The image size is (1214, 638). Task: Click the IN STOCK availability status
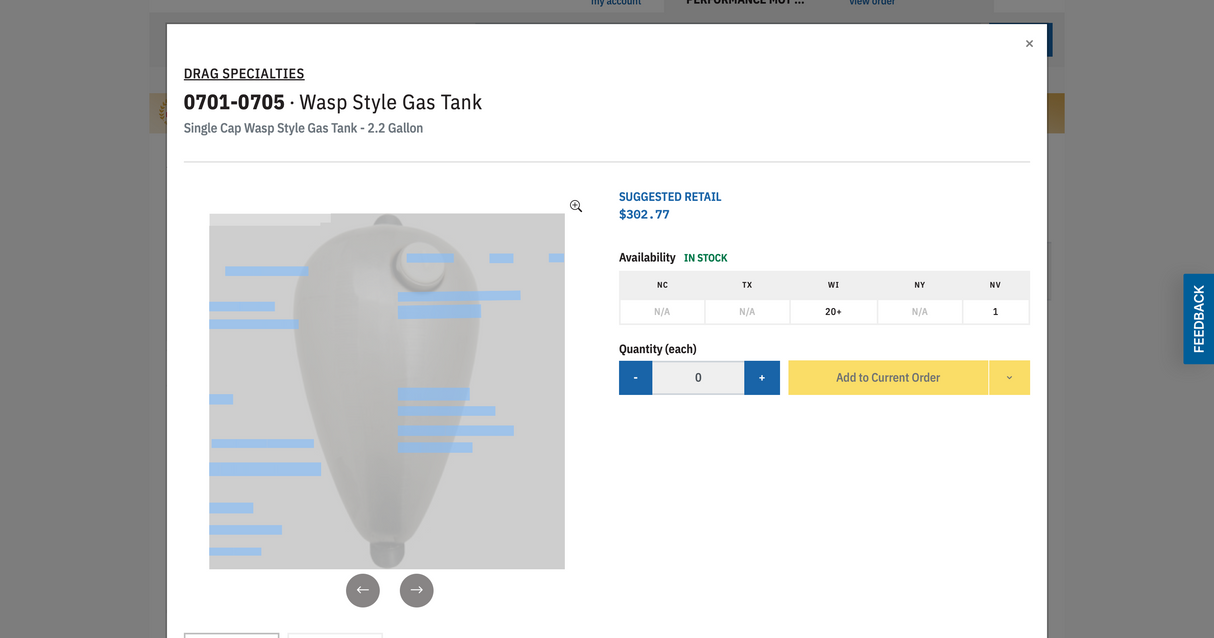click(706, 258)
